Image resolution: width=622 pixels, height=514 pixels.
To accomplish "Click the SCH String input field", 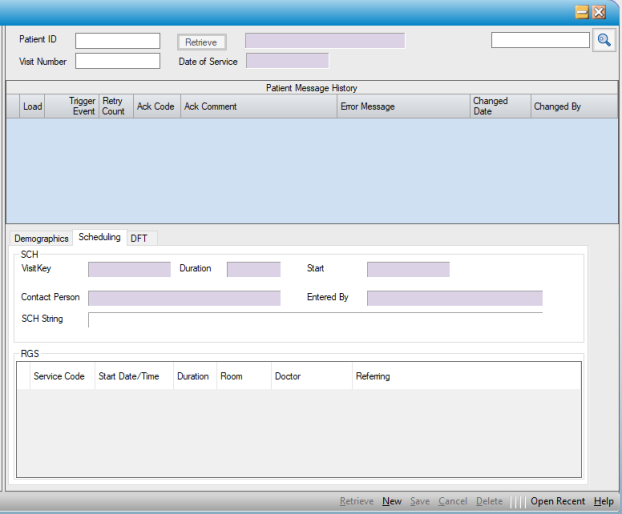I will (314, 320).
